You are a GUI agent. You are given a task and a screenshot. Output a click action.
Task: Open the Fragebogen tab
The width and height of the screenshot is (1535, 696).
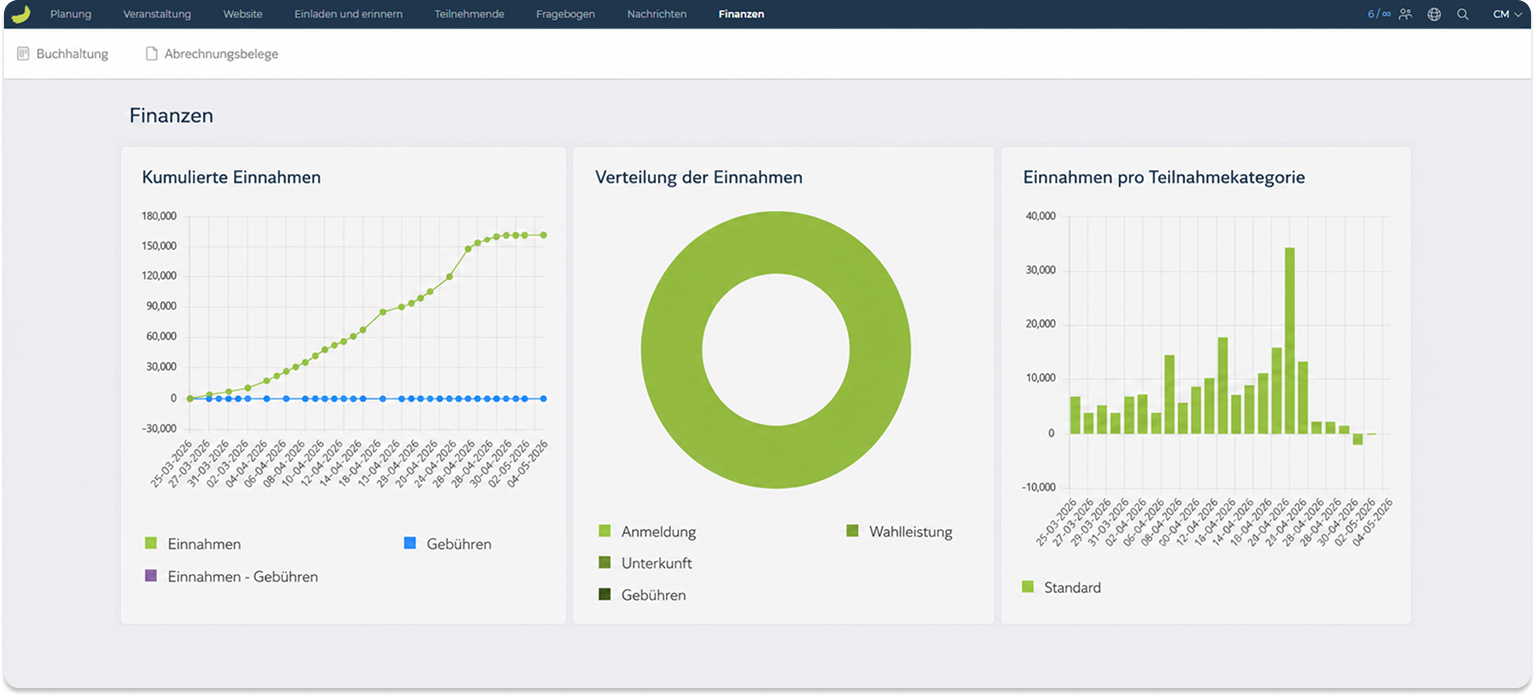565,14
